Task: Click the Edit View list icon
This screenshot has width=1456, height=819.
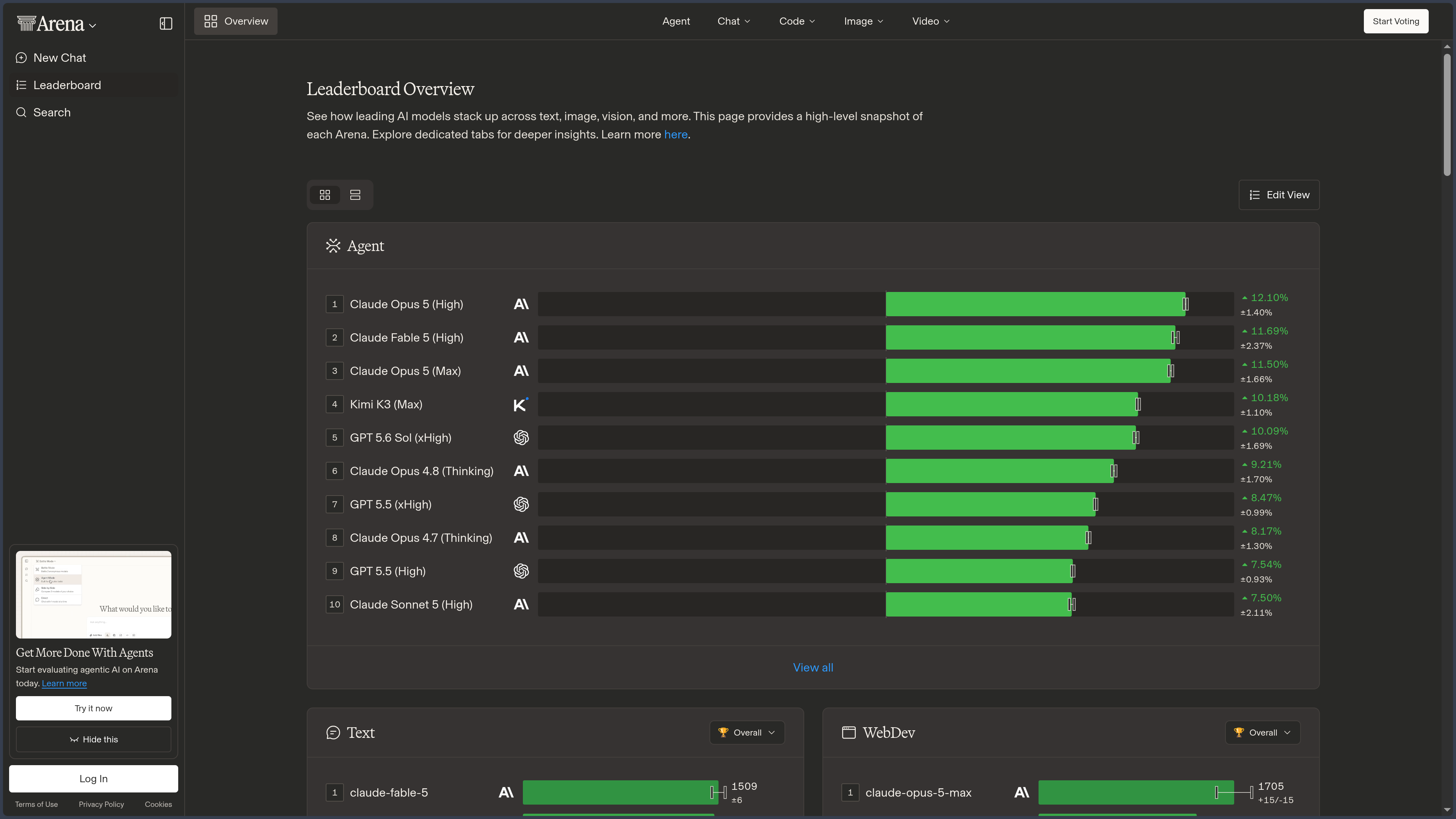Action: pos(1255,195)
